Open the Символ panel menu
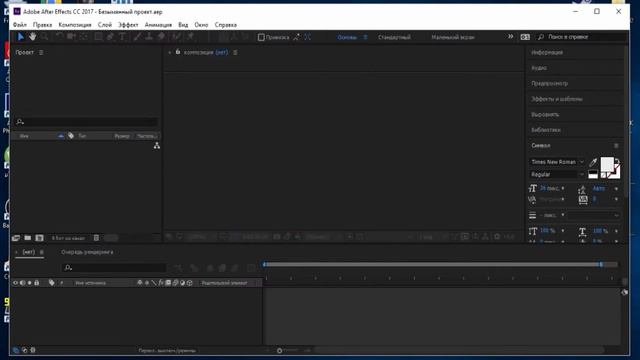 pyautogui.click(x=616, y=145)
